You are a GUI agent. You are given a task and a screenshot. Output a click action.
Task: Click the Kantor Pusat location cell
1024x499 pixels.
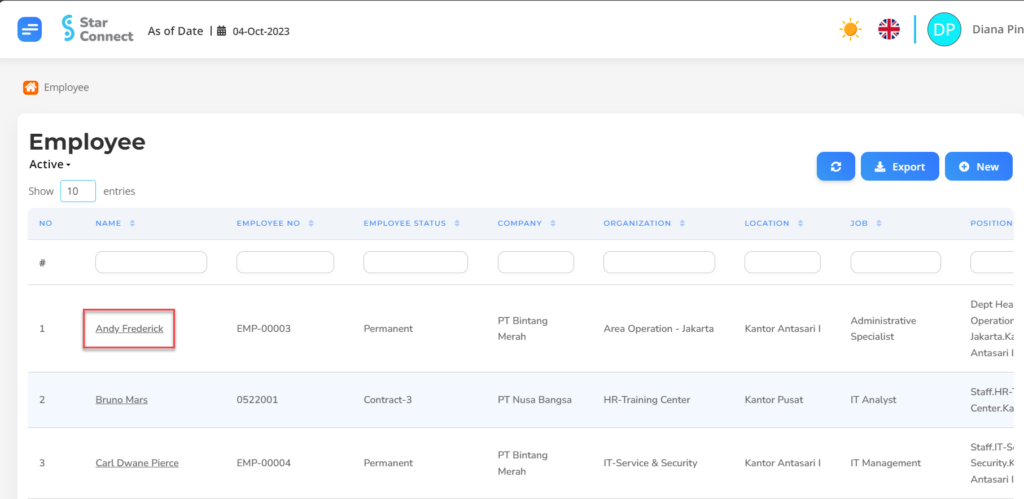(x=774, y=400)
